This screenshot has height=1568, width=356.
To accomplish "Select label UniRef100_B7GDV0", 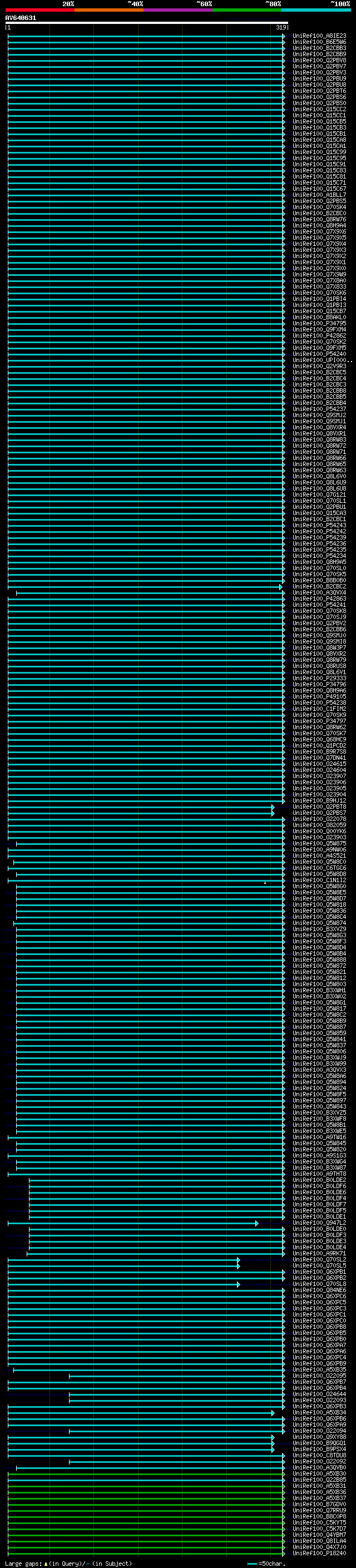I will tap(319, 1505).
